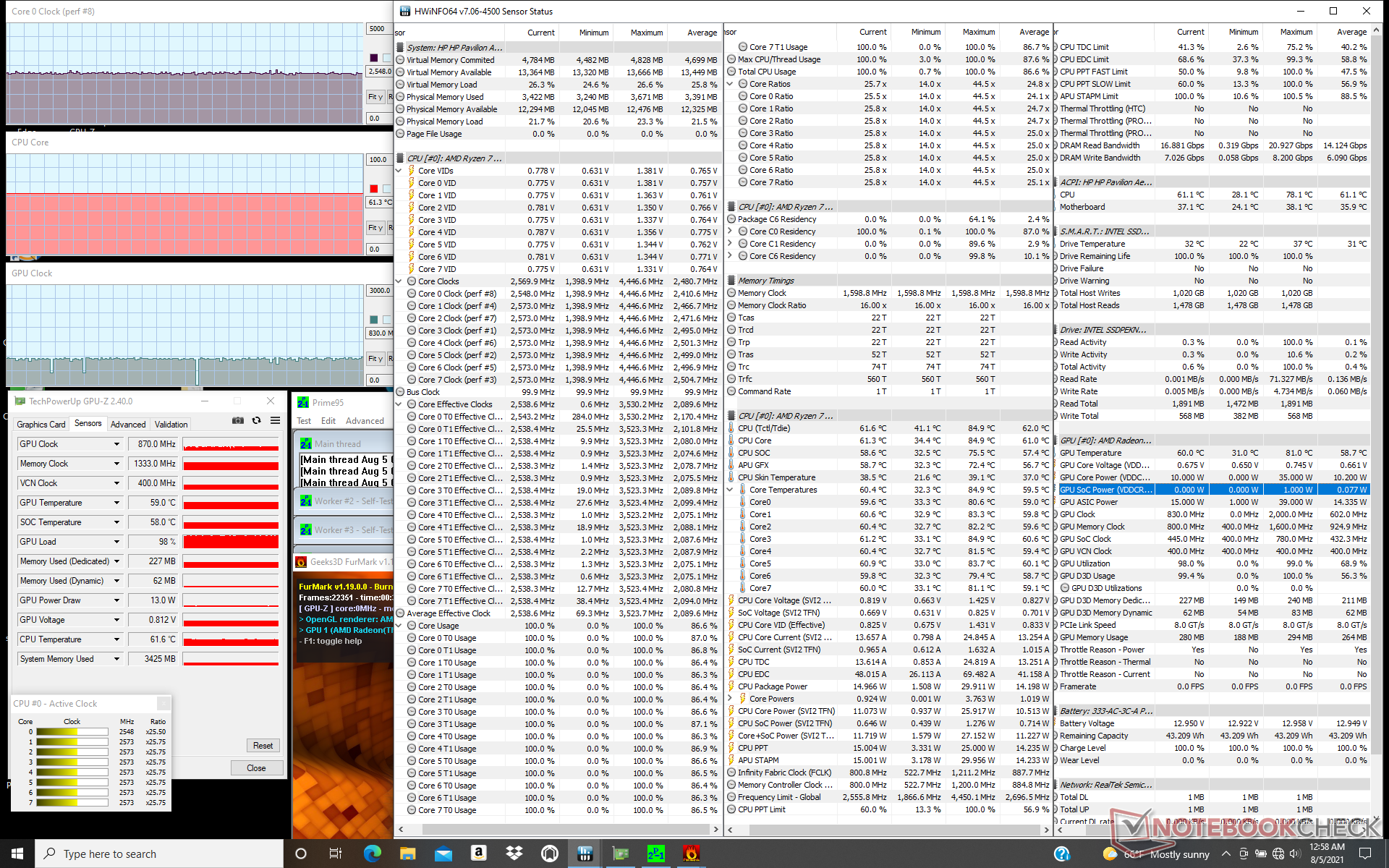Click the red CPU Core graph color swatch
The image size is (1389, 868).
373,189
